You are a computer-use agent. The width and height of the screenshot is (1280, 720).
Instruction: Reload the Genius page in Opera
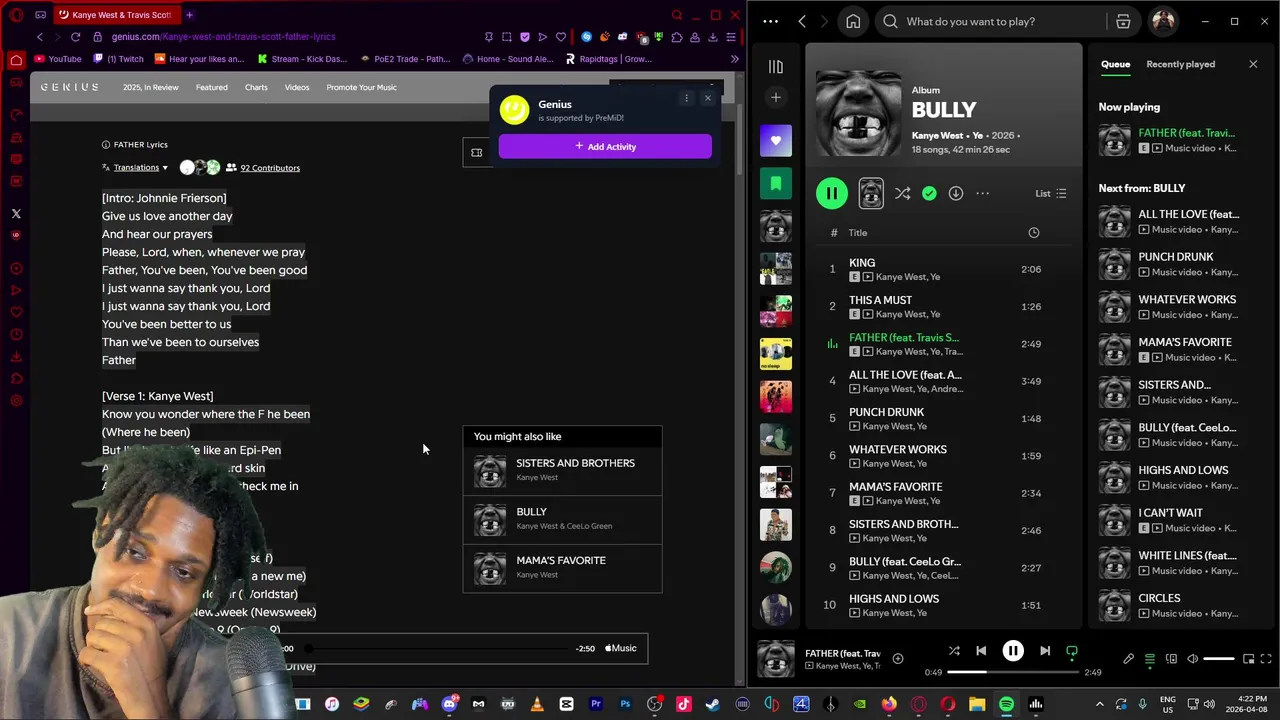click(75, 37)
